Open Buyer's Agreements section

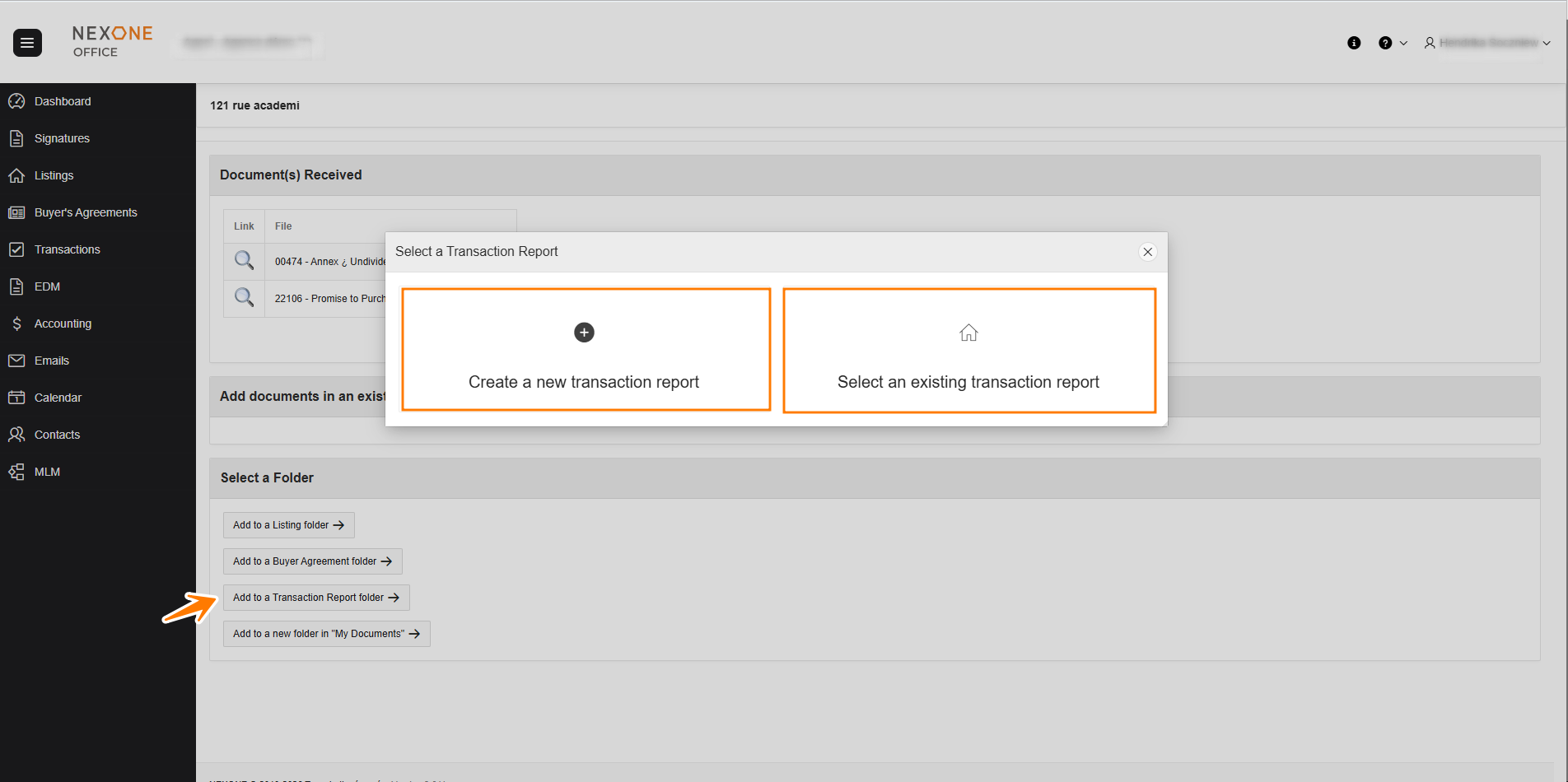86,212
